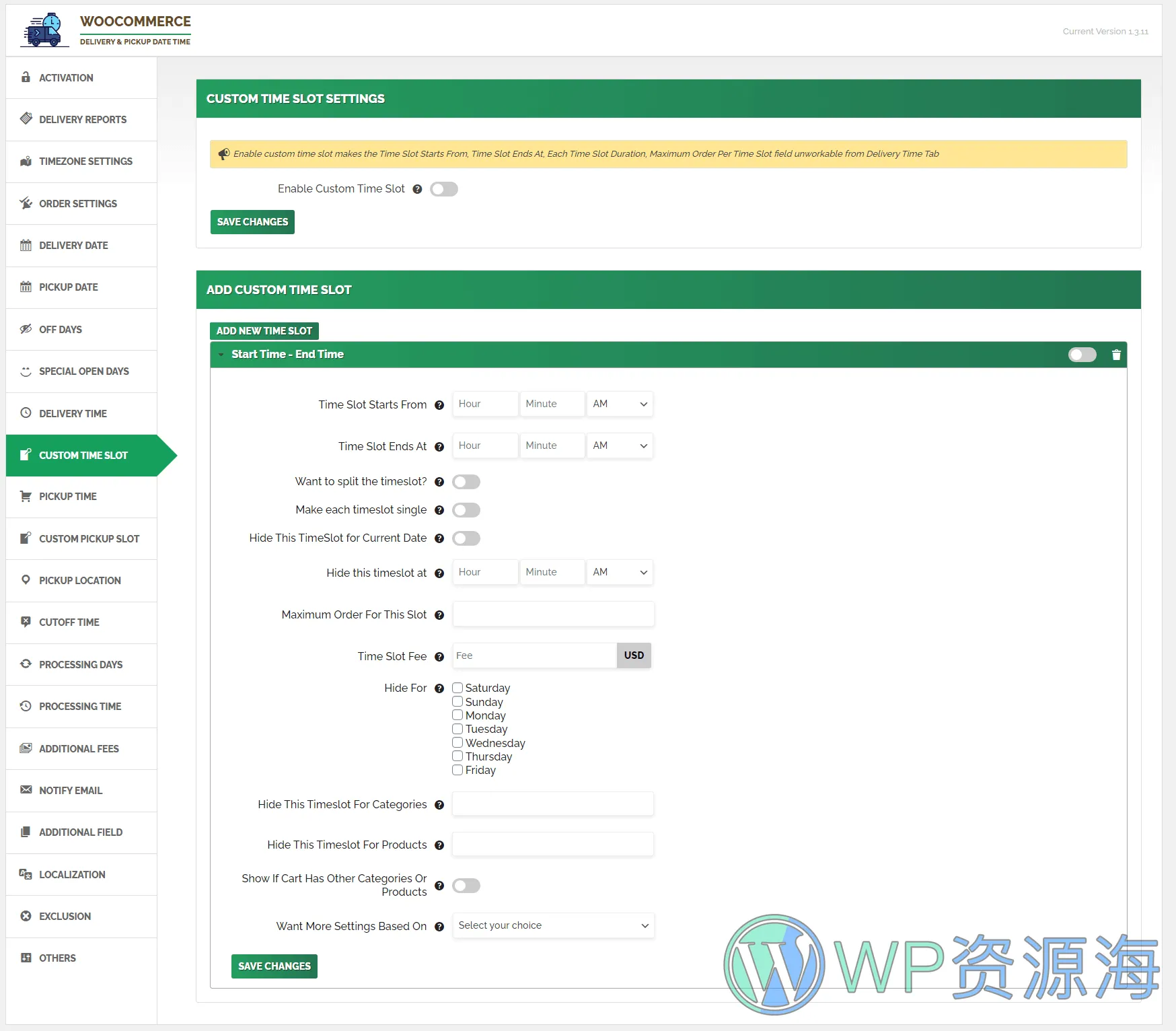
Task: Click Save Changes under Enable Custom Time Slot
Action: (x=252, y=222)
